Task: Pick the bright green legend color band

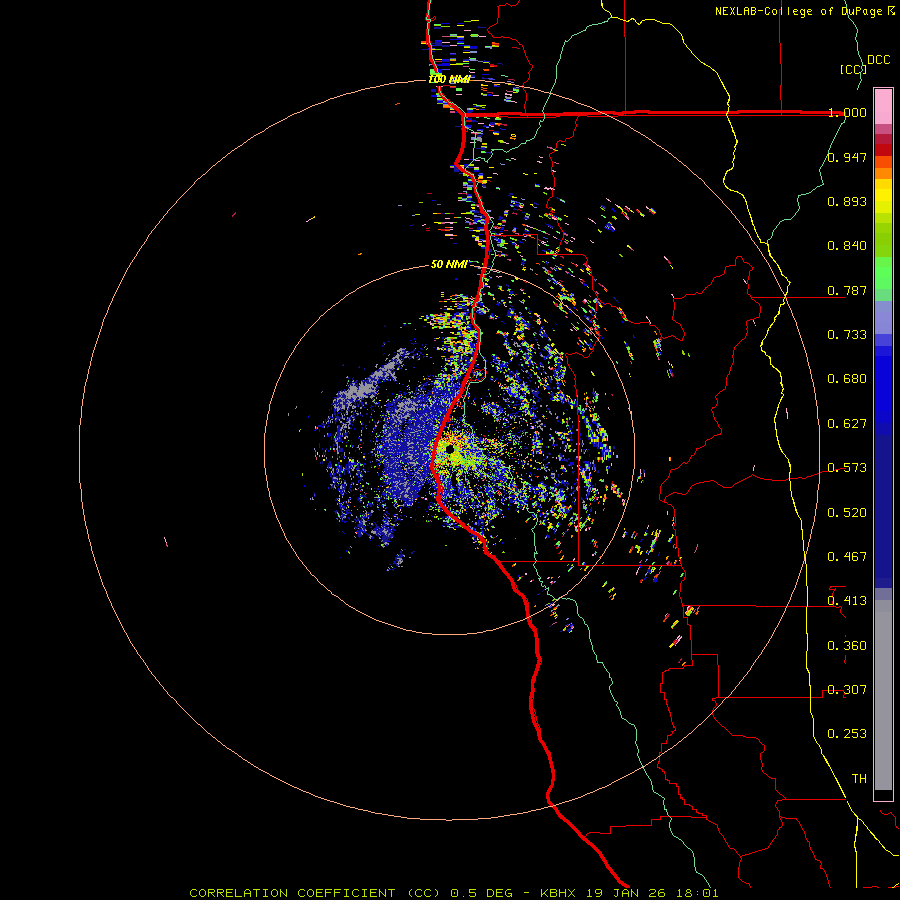Action: pos(883,273)
